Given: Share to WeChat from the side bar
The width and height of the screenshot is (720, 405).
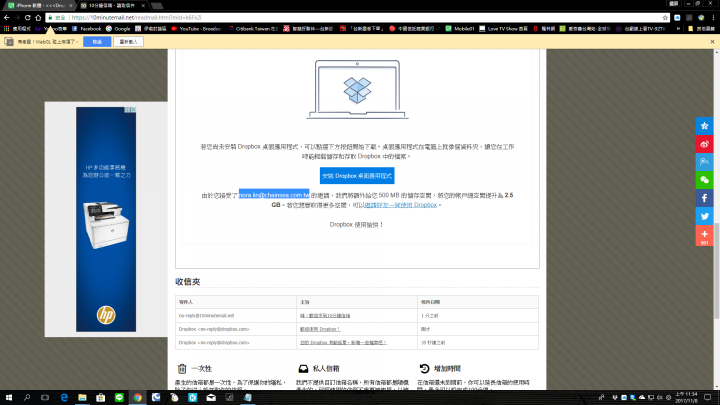Looking at the screenshot, I should pos(704,180).
